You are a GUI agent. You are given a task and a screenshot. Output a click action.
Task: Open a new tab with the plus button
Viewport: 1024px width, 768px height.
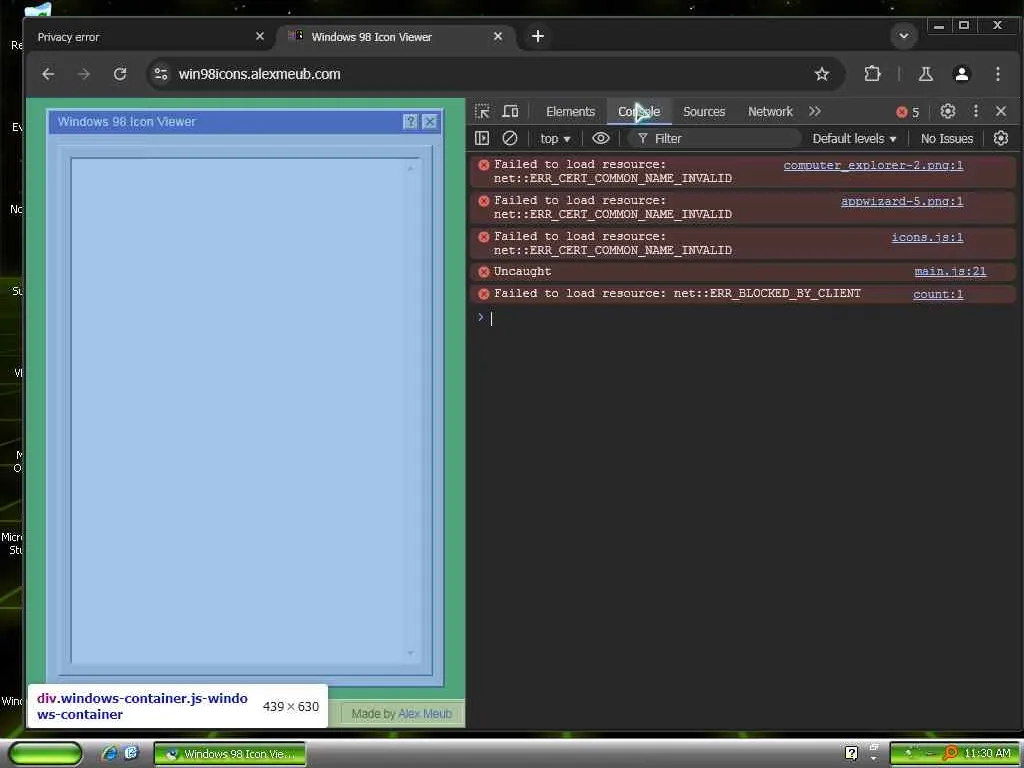click(537, 37)
